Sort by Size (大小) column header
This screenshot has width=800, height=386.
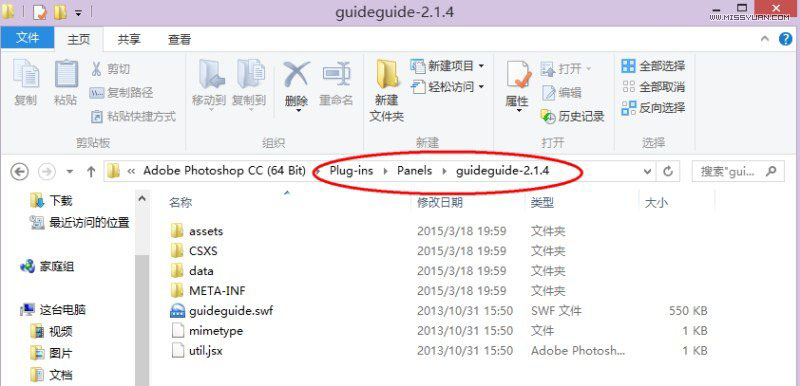tap(656, 202)
